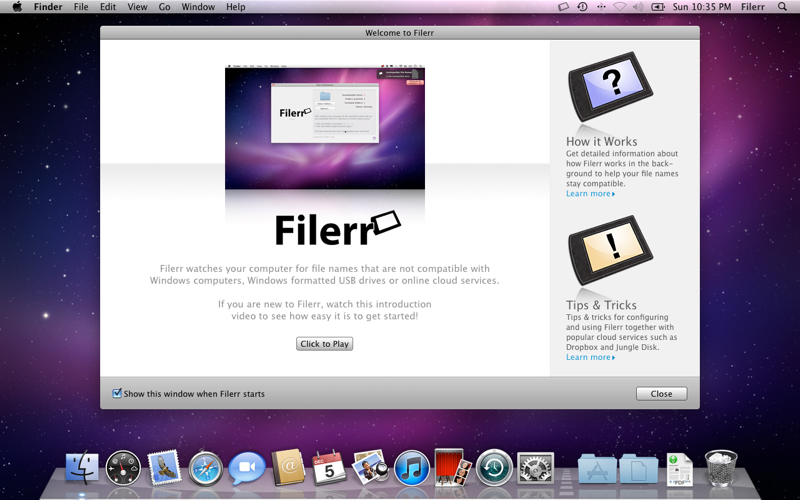Viewport: 800px width, 500px height.
Task: Click the Wi-Fi status icon in the menu bar
Action: pyautogui.click(x=619, y=7)
